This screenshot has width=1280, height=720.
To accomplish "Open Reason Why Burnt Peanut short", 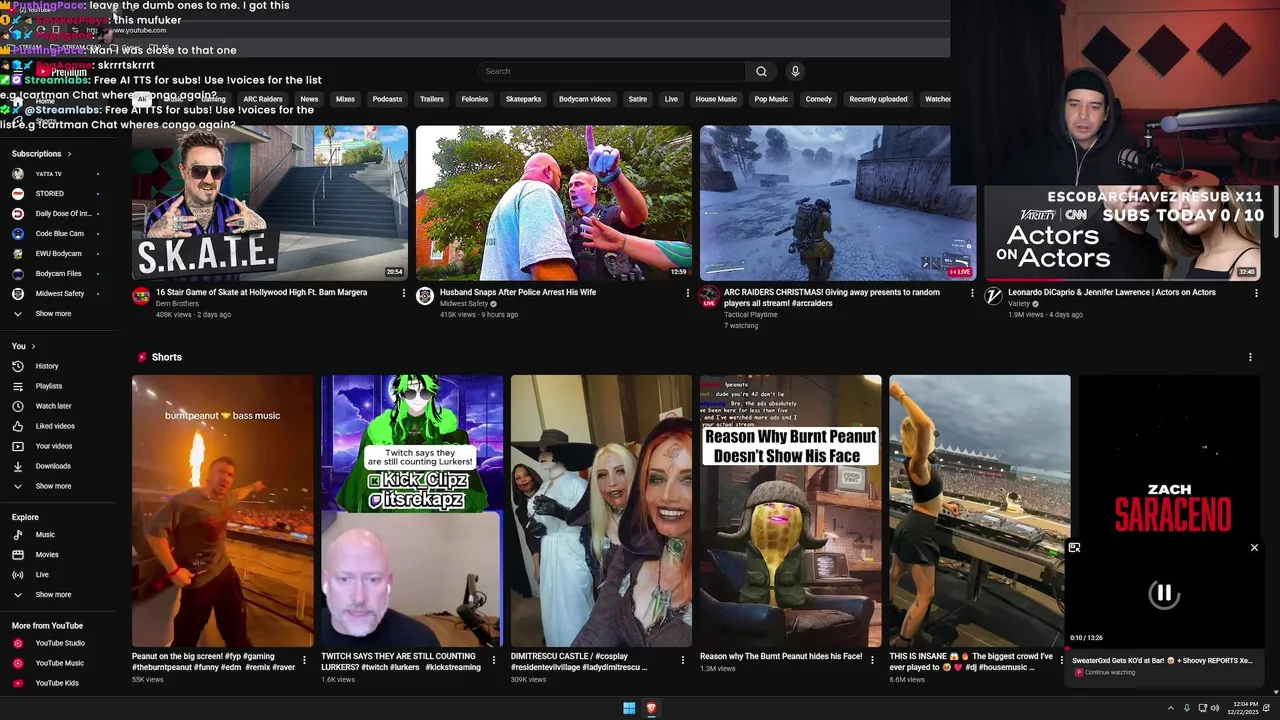I will (x=790, y=511).
